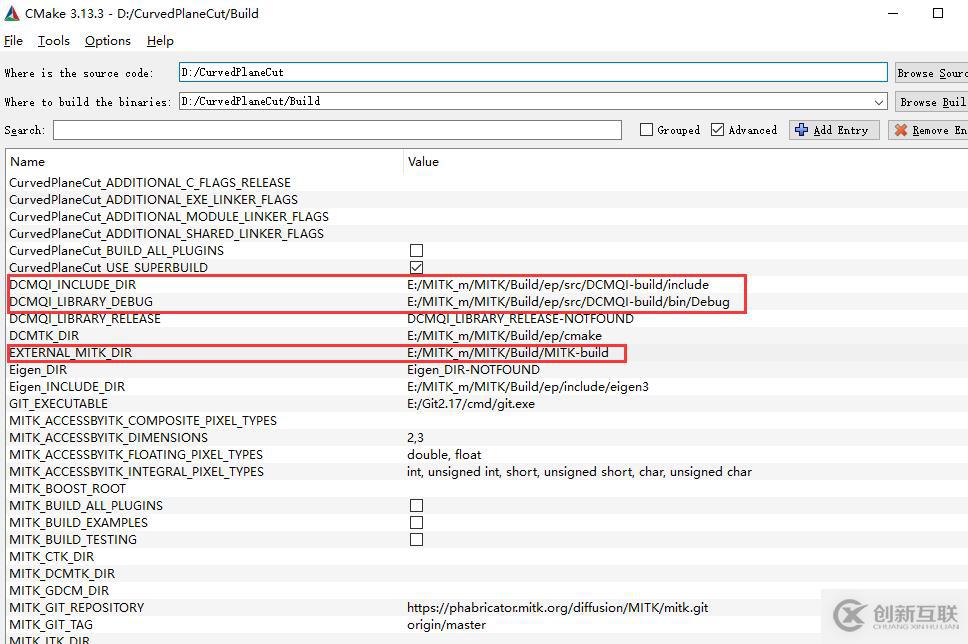Expand the build binaries path dropdown
The image size is (968, 644).
coord(878,102)
